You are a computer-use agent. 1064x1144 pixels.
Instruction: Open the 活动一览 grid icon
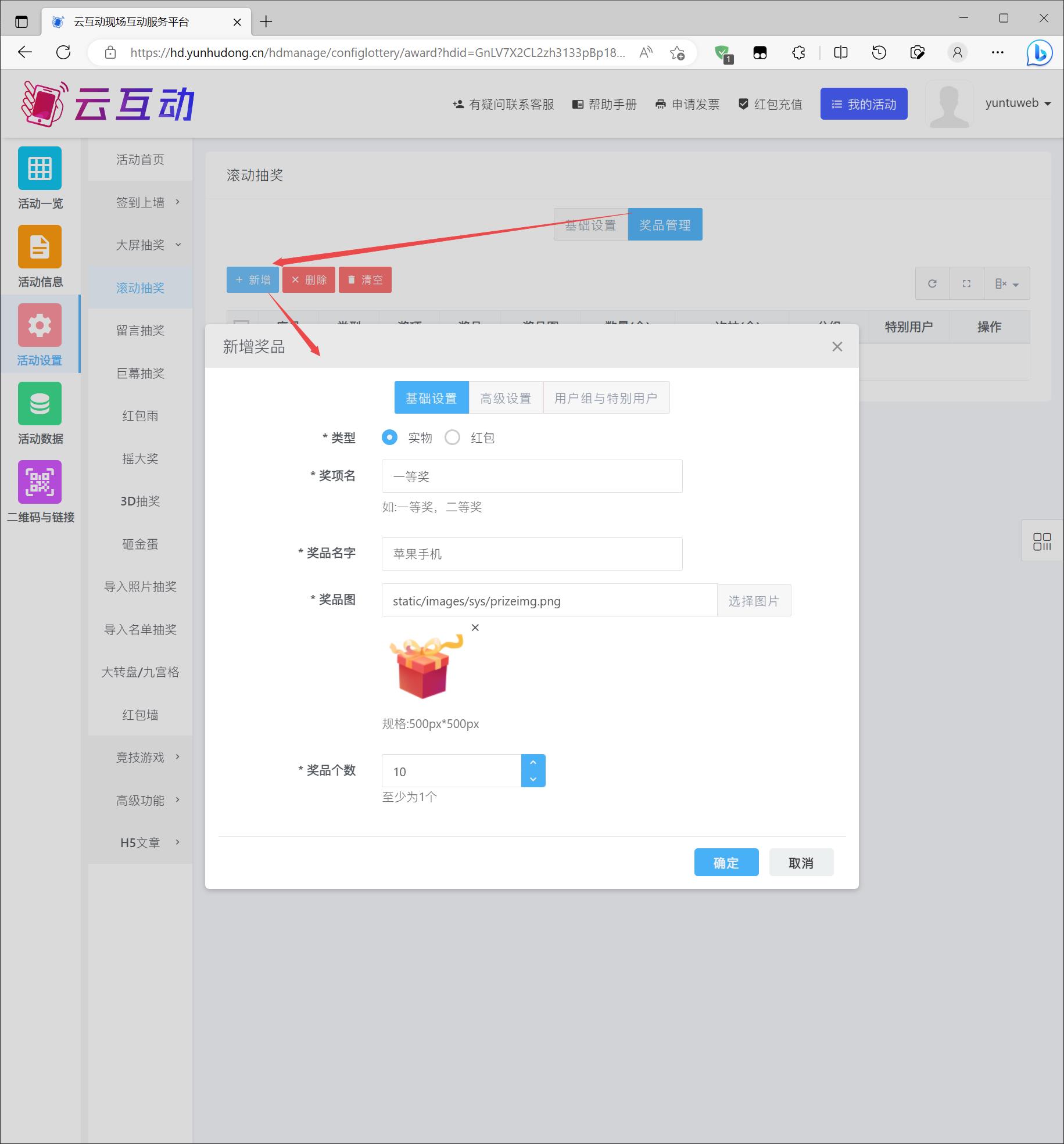pos(40,168)
